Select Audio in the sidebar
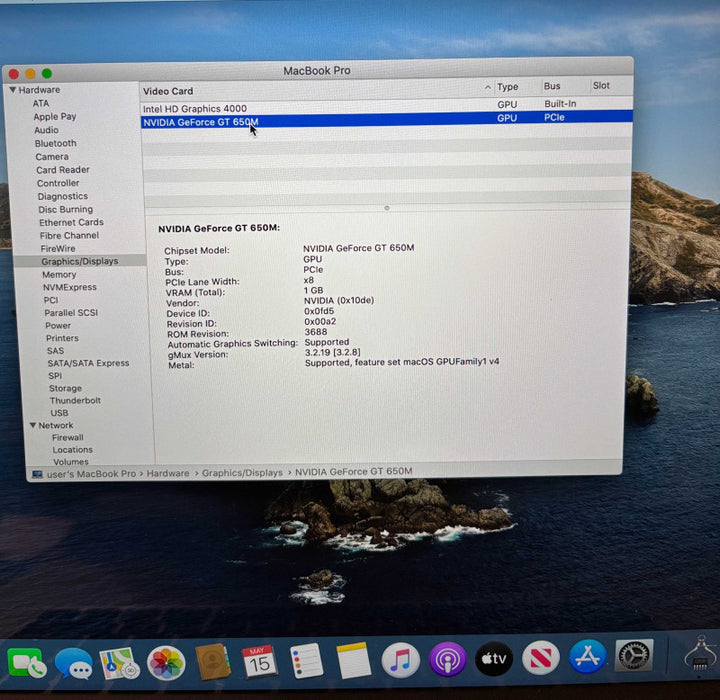The image size is (720, 700). click(x=46, y=130)
